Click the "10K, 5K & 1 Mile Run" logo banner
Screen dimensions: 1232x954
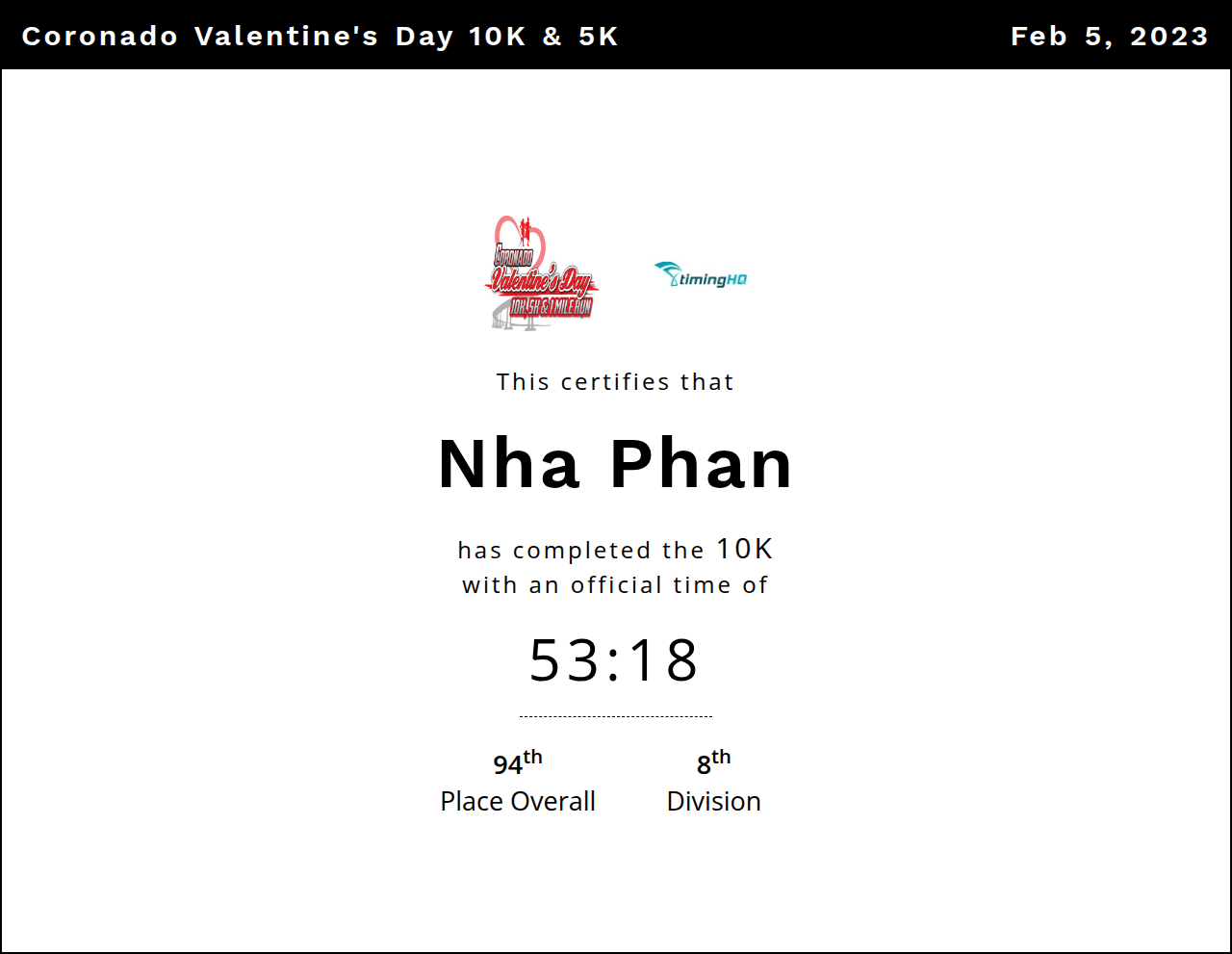552,307
